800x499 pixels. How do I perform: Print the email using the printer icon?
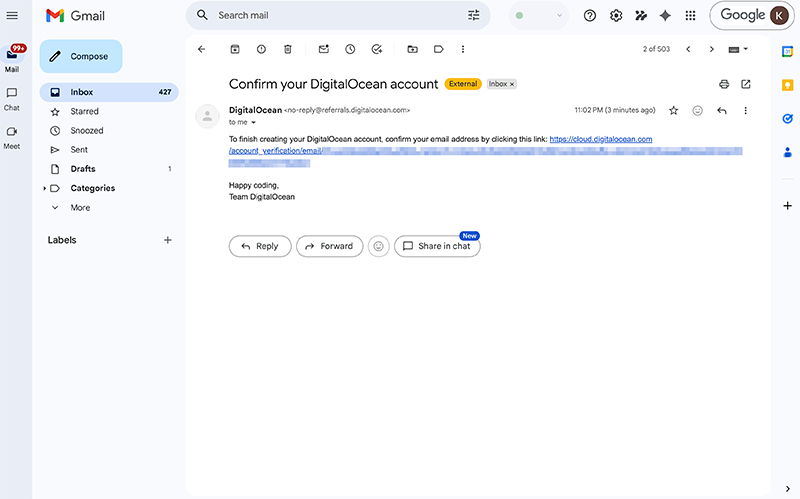724,84
